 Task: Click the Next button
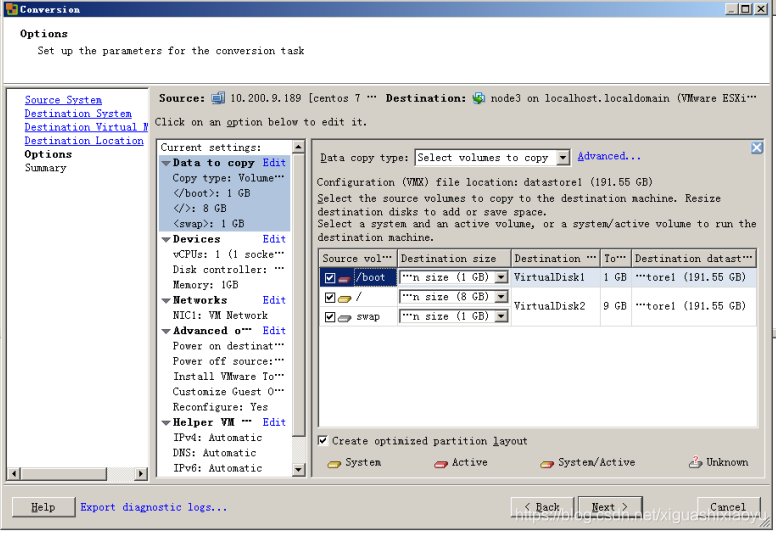(x=610, y=507)
